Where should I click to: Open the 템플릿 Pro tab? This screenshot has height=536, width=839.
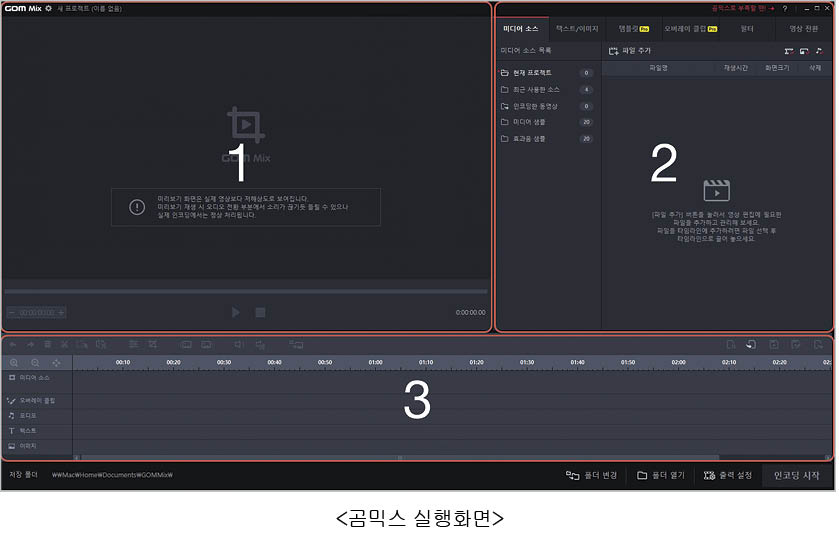pyautogui.click(x=635, y=29)
